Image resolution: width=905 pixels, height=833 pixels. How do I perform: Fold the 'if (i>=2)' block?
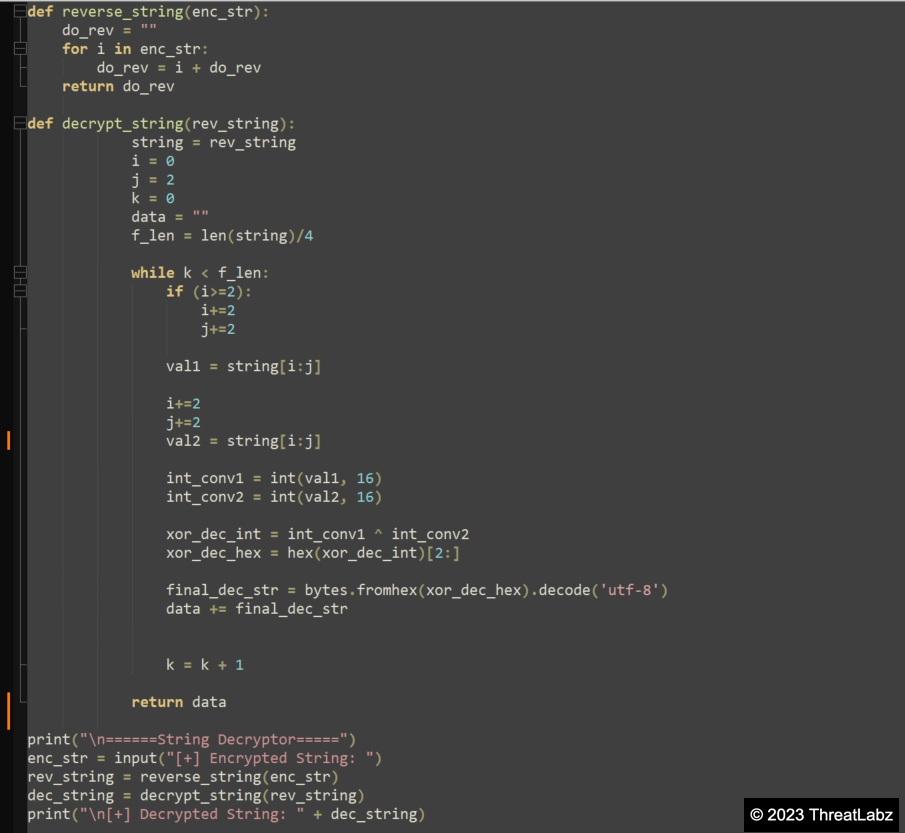tap(20, 291)
